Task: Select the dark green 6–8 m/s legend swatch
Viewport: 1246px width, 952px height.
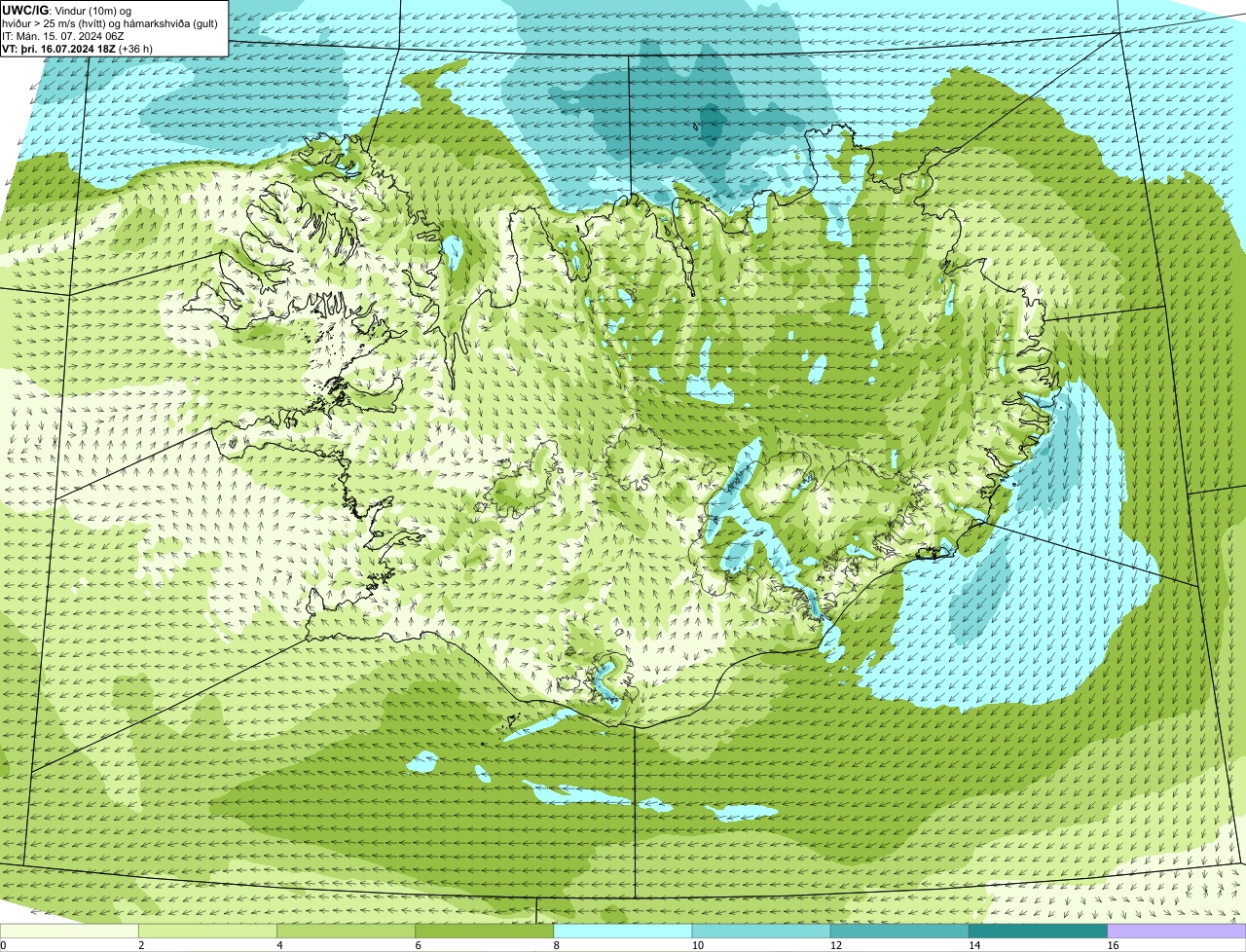Action: [485, 932]
